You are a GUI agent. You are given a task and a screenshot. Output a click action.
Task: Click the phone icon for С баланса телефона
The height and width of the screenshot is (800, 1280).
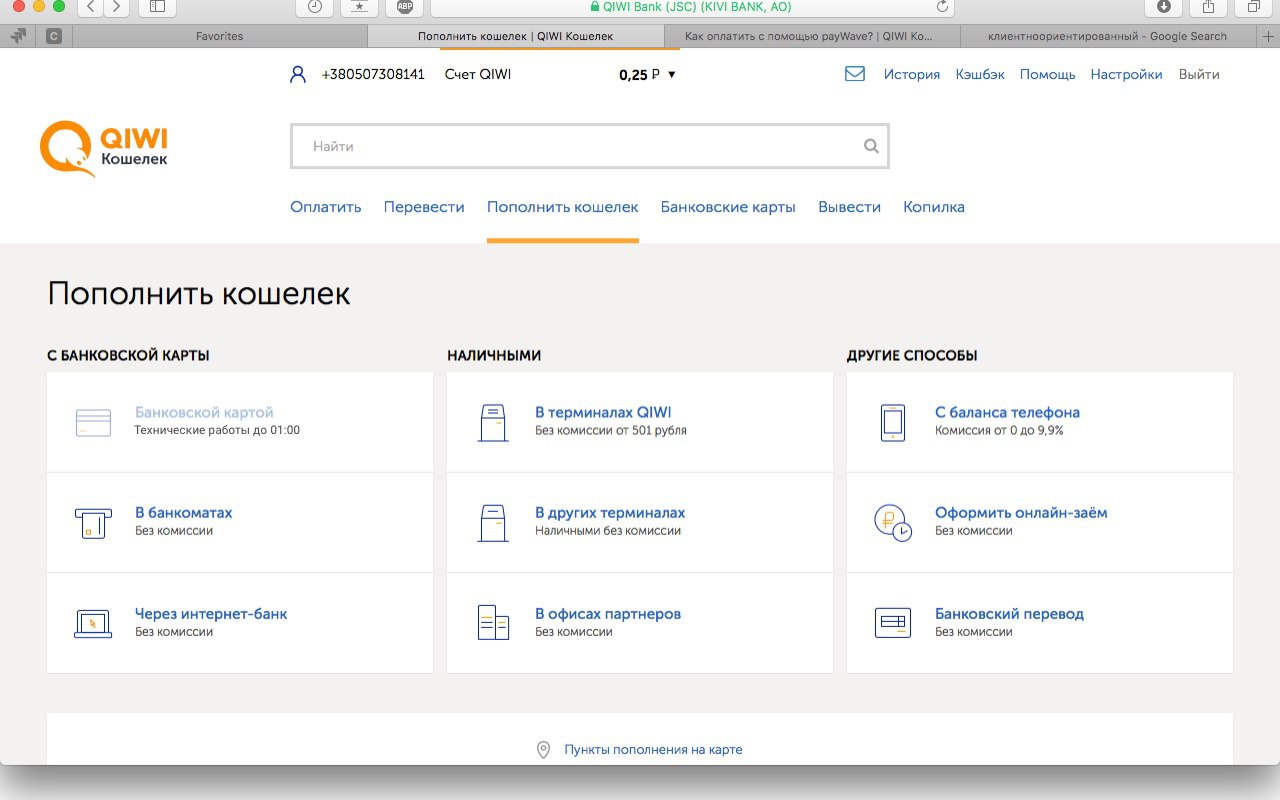pos(892,423)
